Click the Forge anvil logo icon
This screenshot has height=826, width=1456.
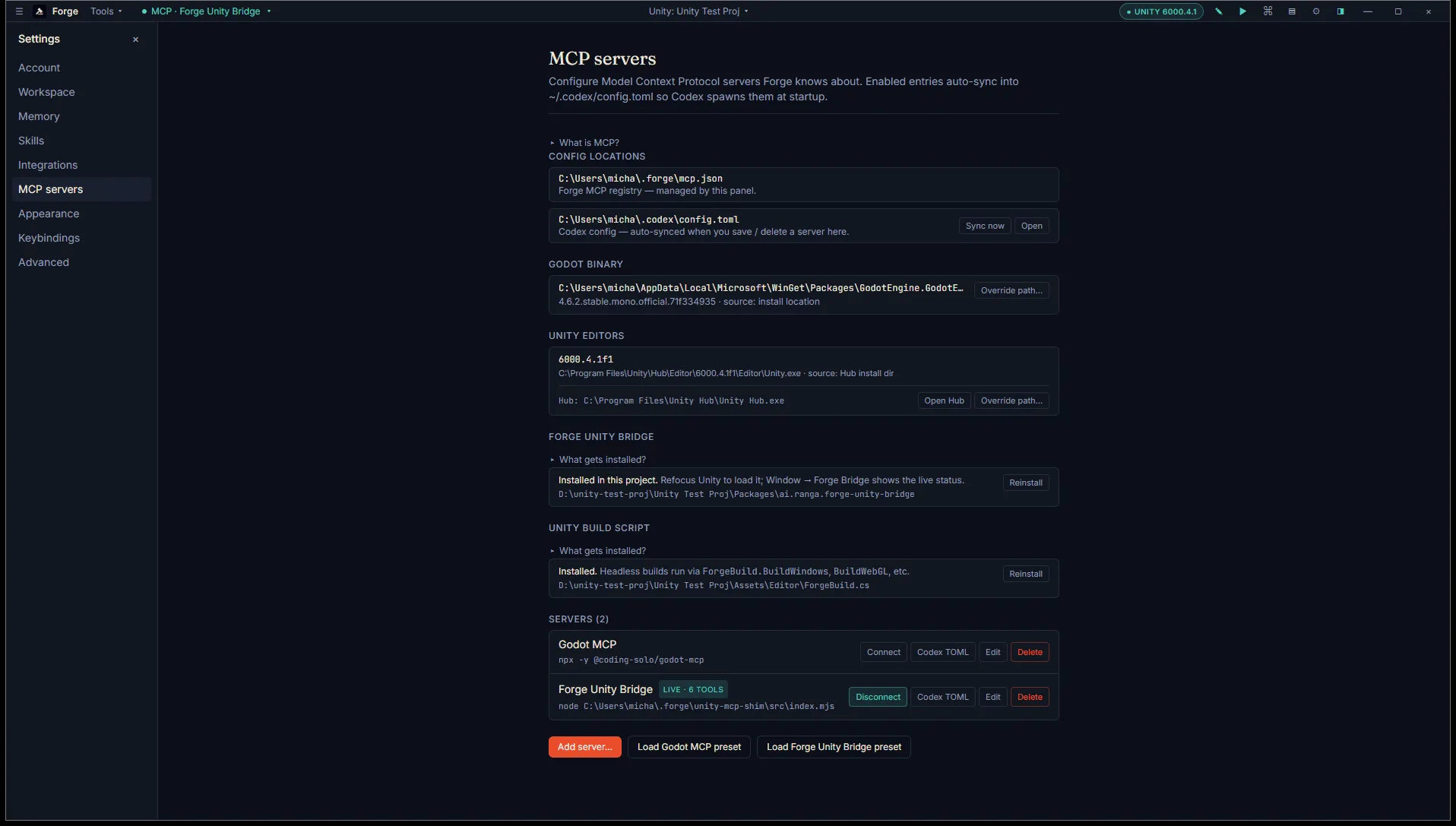coord(40,11)
